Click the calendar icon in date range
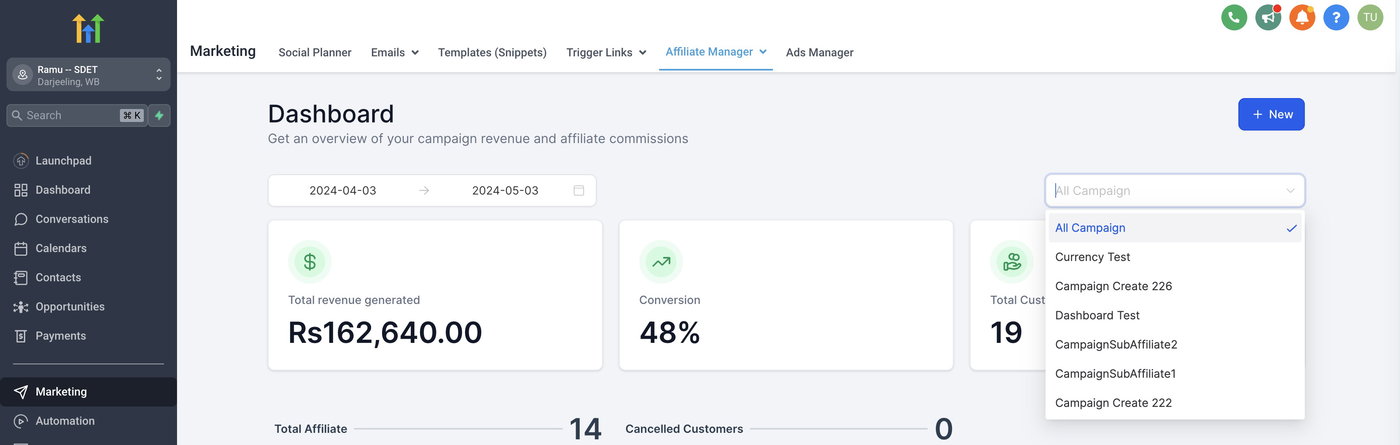1400x445 pixels. [x=579, y=190]
